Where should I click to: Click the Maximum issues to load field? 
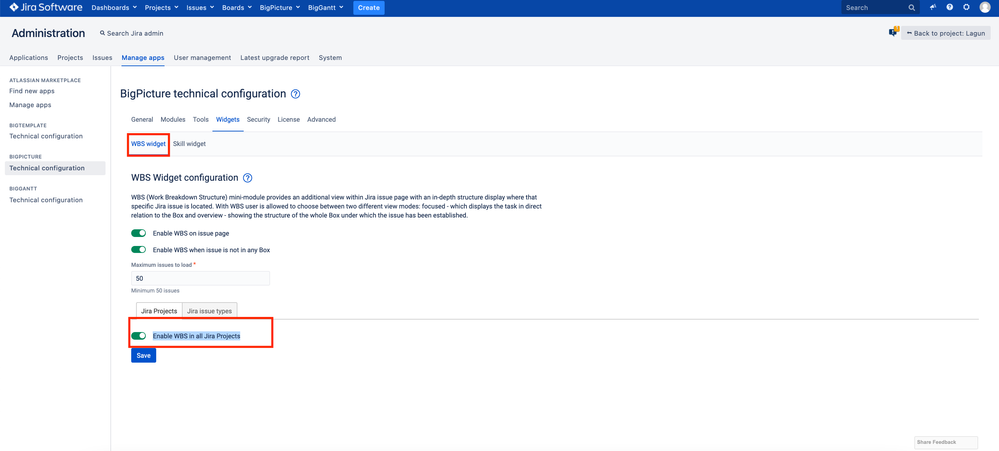(x=200, y=278)
